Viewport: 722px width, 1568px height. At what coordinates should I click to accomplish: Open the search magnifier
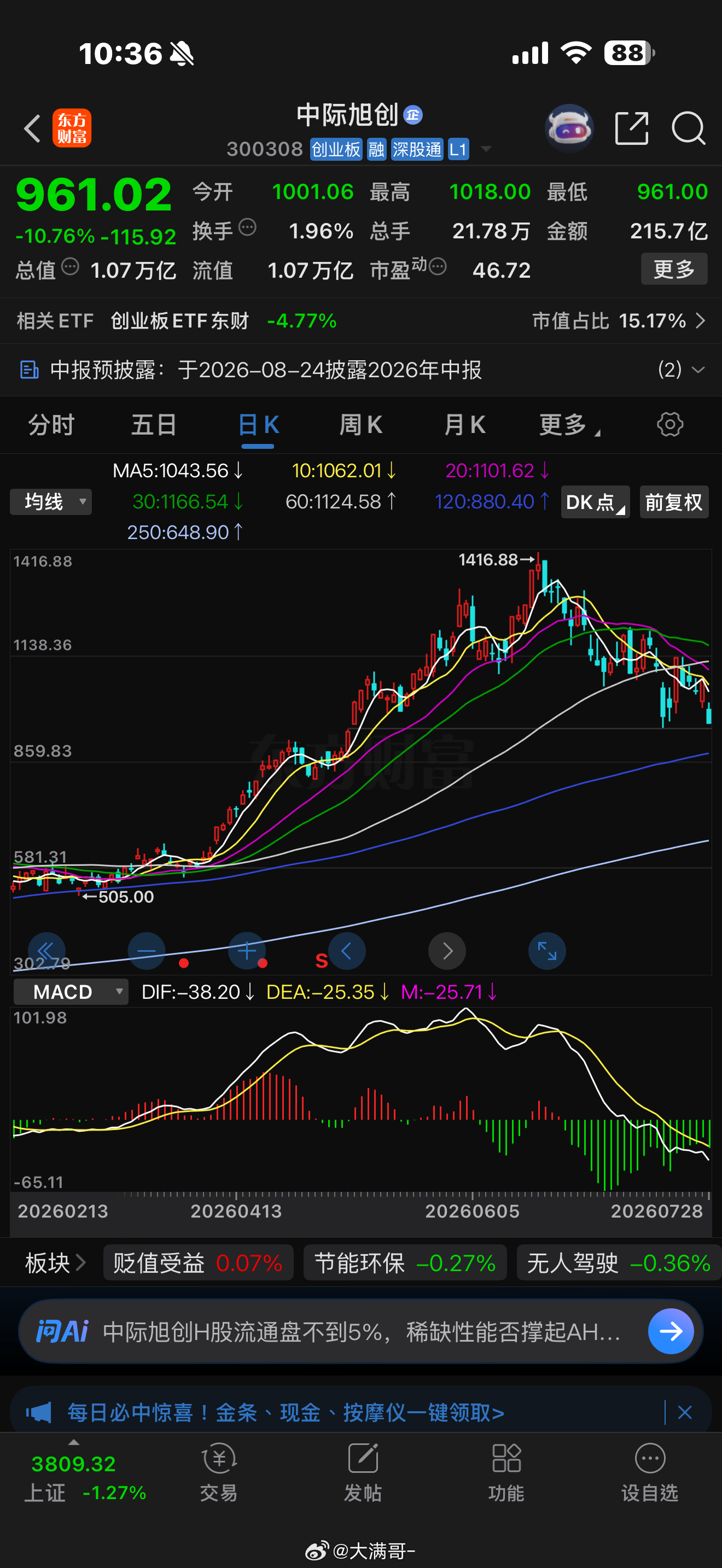pyautogui.click(x=689, y=128)
